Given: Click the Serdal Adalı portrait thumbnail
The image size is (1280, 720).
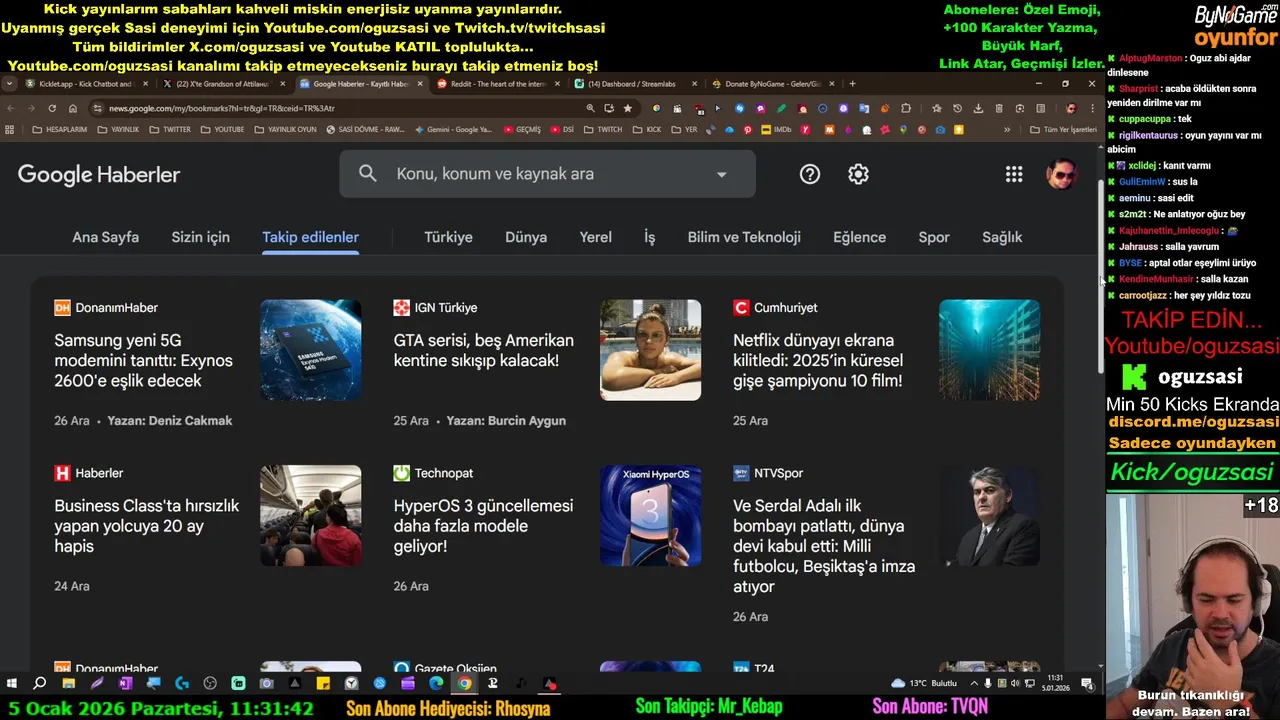Looking at the screenshot, I should point(989,515).
